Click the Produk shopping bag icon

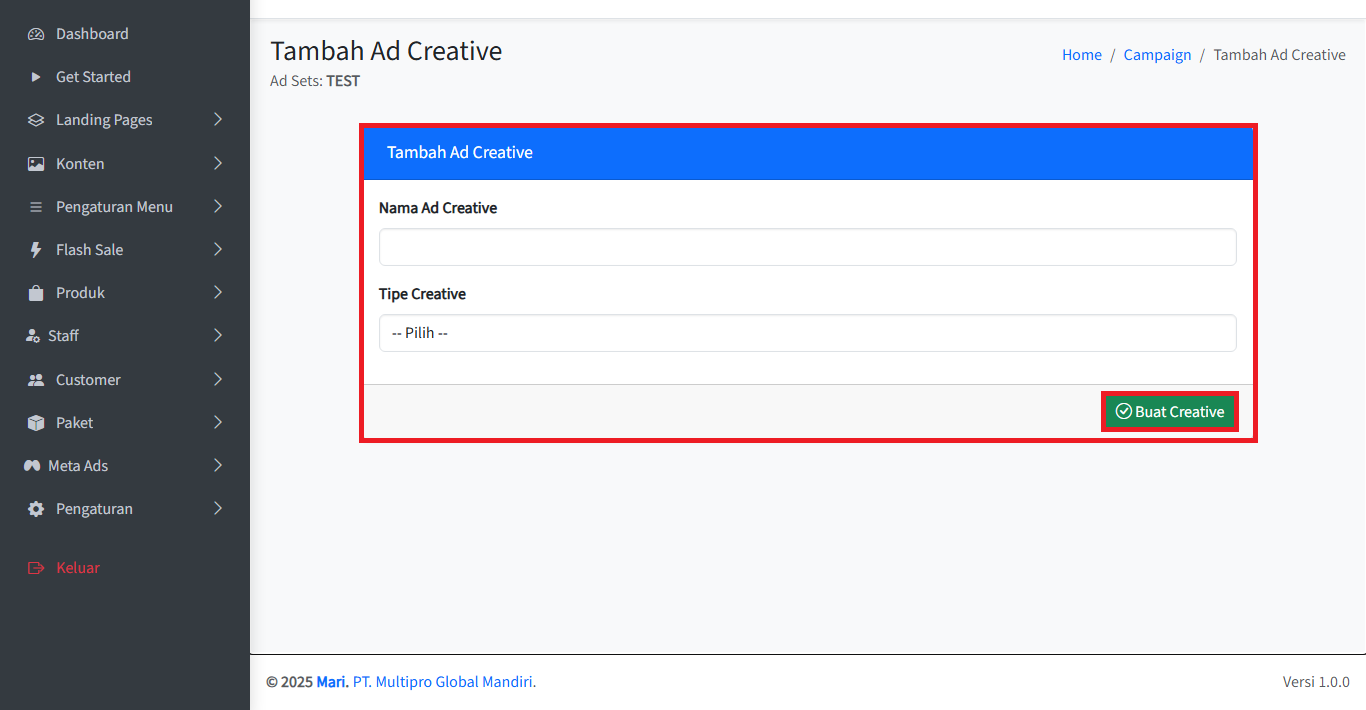pyautogui.click(x=36, y=293)
